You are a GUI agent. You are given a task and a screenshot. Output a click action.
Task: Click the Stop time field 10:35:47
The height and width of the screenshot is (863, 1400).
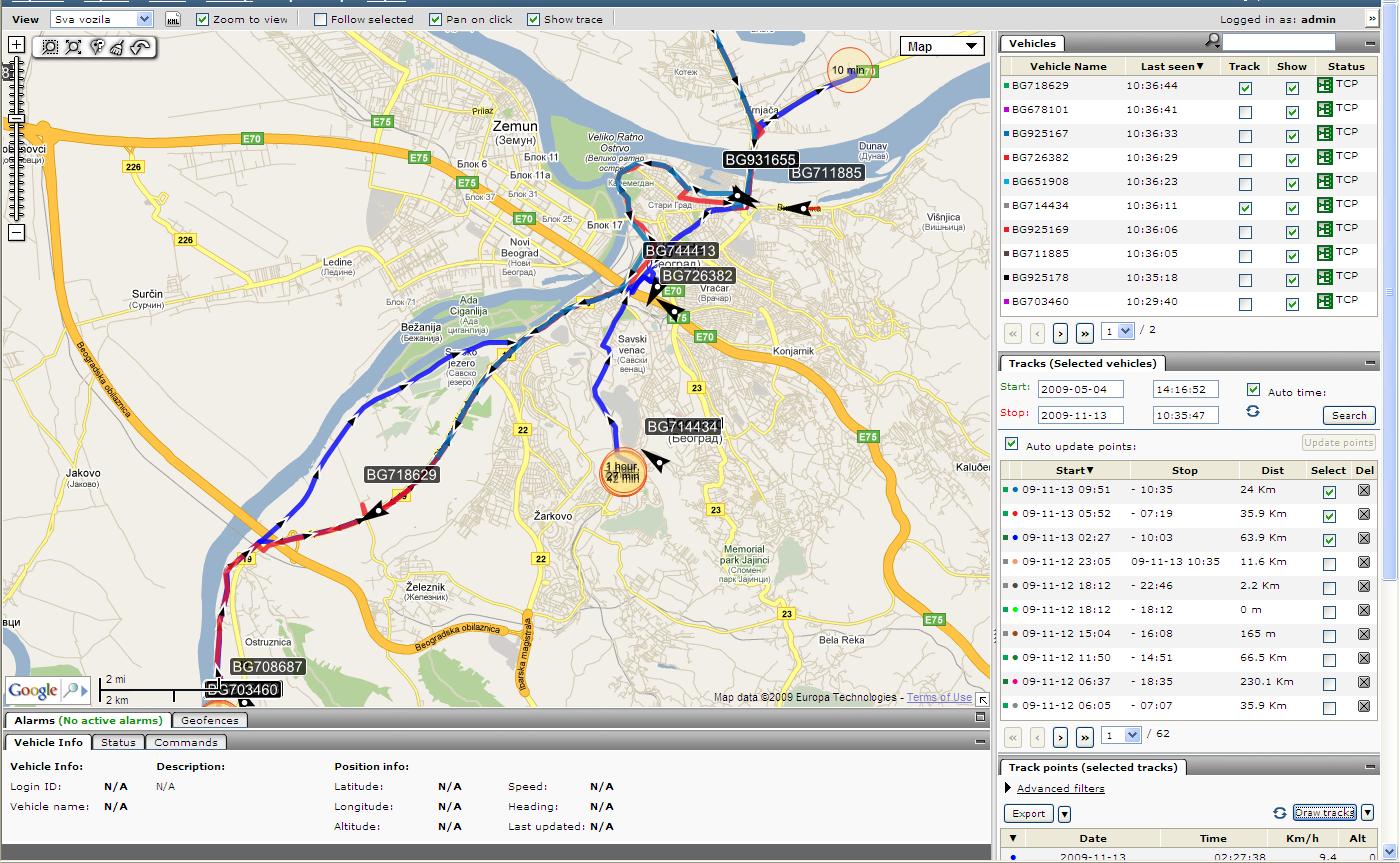1185,415
